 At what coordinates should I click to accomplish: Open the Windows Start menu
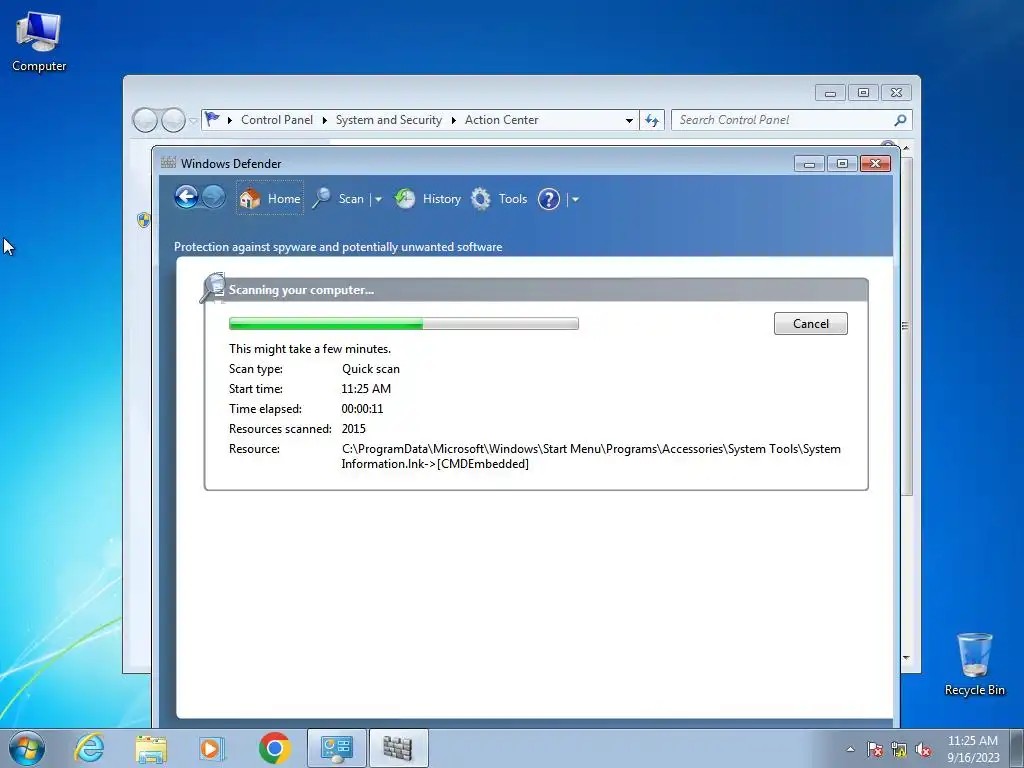pyautogui.click(x=27, y=748)
